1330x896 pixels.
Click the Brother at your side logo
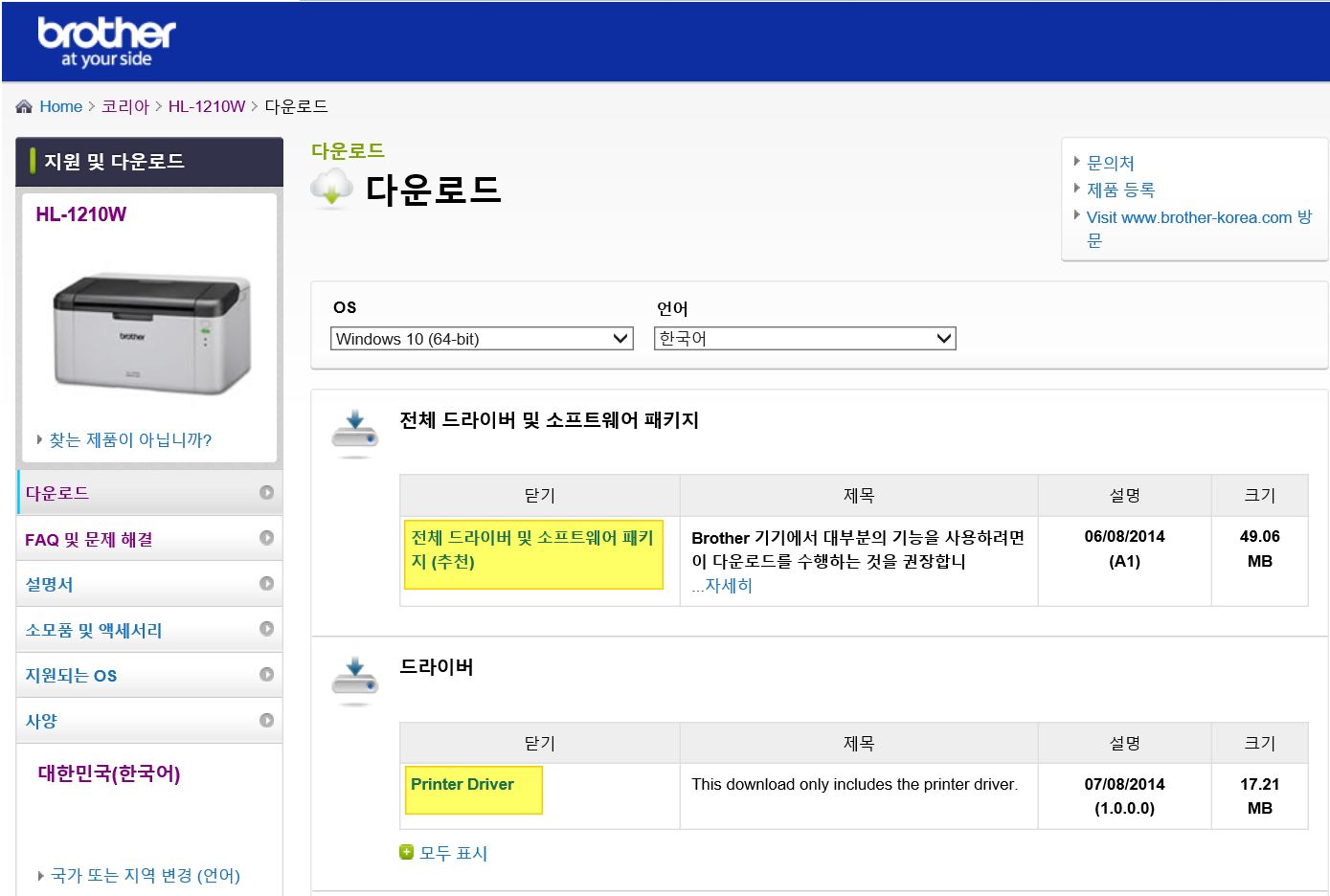pos(106,42)
